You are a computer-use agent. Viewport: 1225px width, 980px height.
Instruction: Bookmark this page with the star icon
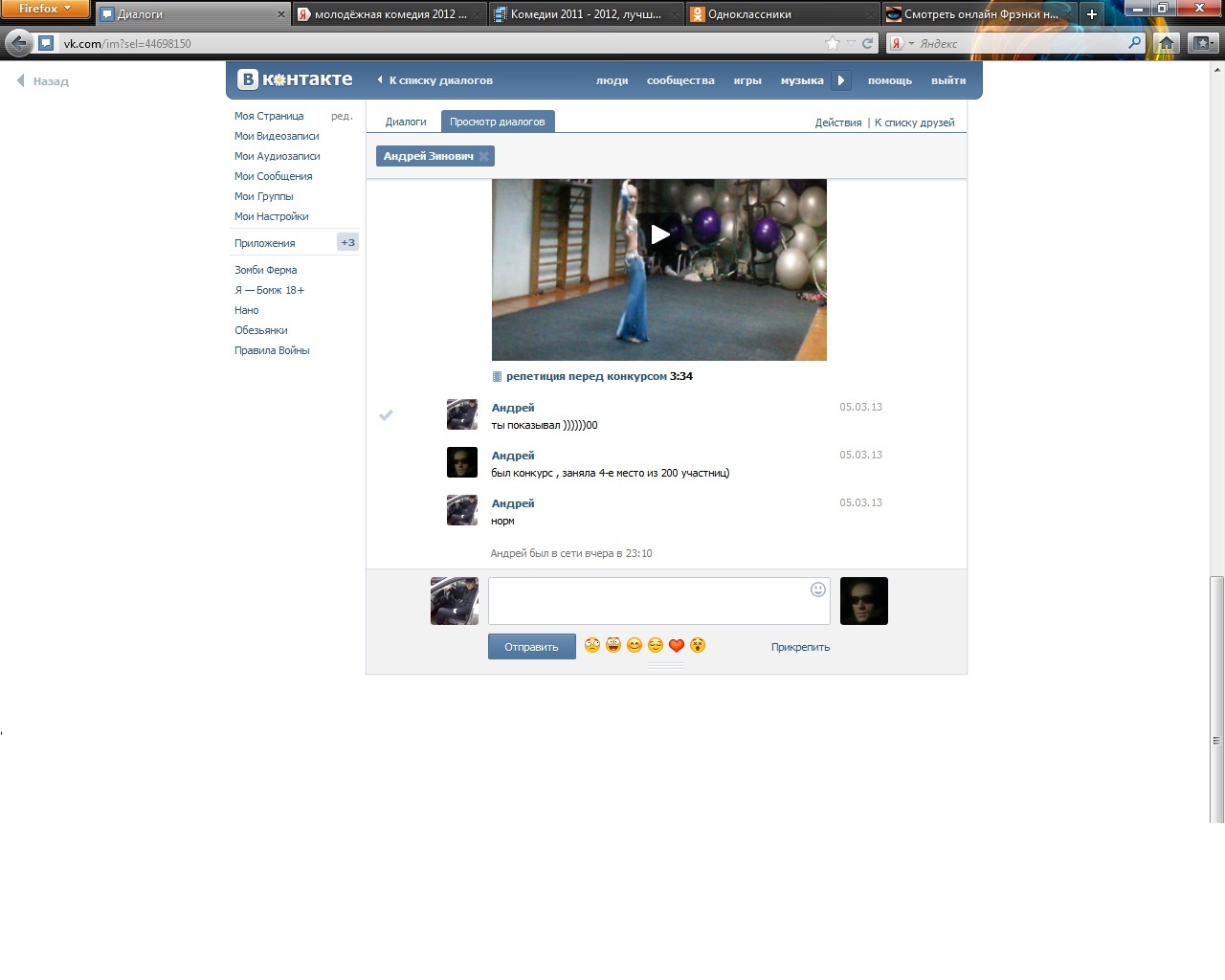(x=832, y=43)
